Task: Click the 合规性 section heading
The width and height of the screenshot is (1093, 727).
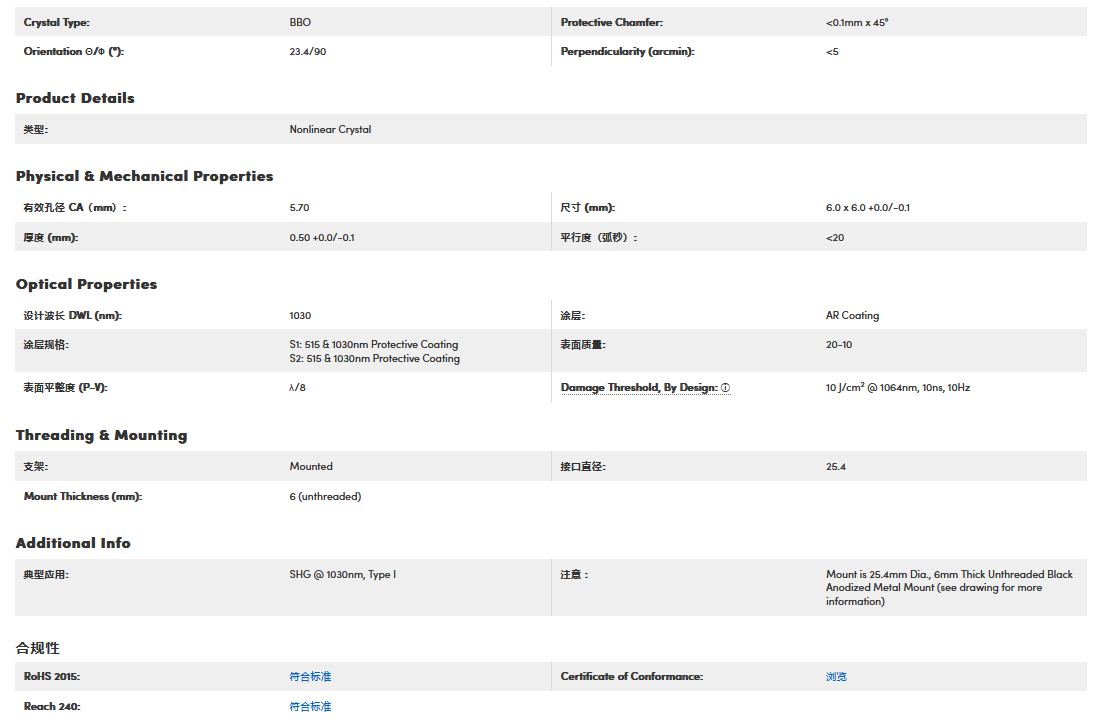Action: tap(37, 648)
